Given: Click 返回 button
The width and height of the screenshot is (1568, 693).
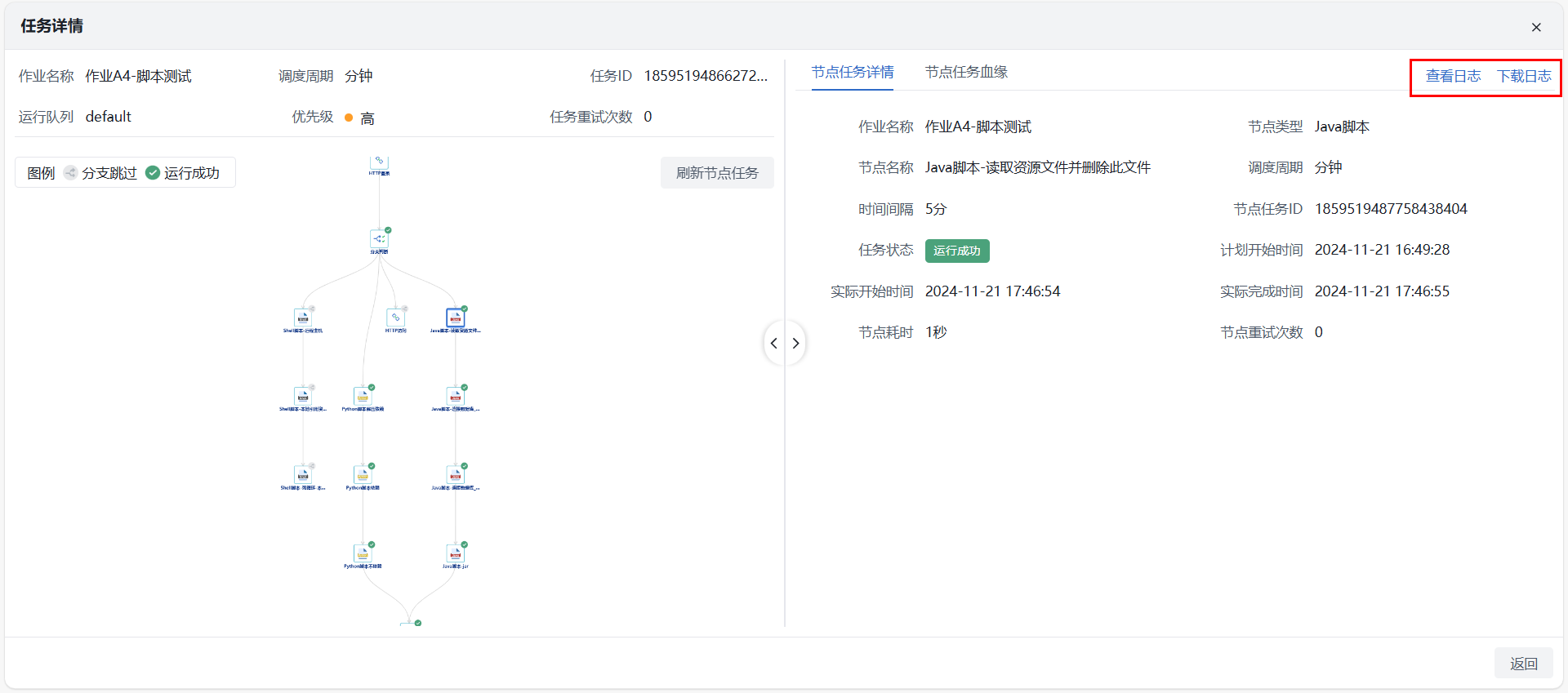Looking at the screenshot, I should coord(1523,664).
